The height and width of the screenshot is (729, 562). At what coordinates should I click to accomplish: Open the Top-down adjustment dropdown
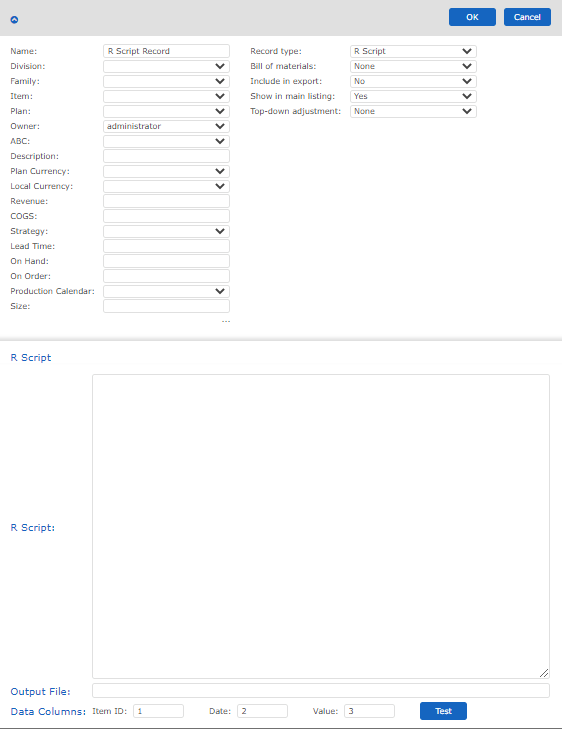(413, 111)
